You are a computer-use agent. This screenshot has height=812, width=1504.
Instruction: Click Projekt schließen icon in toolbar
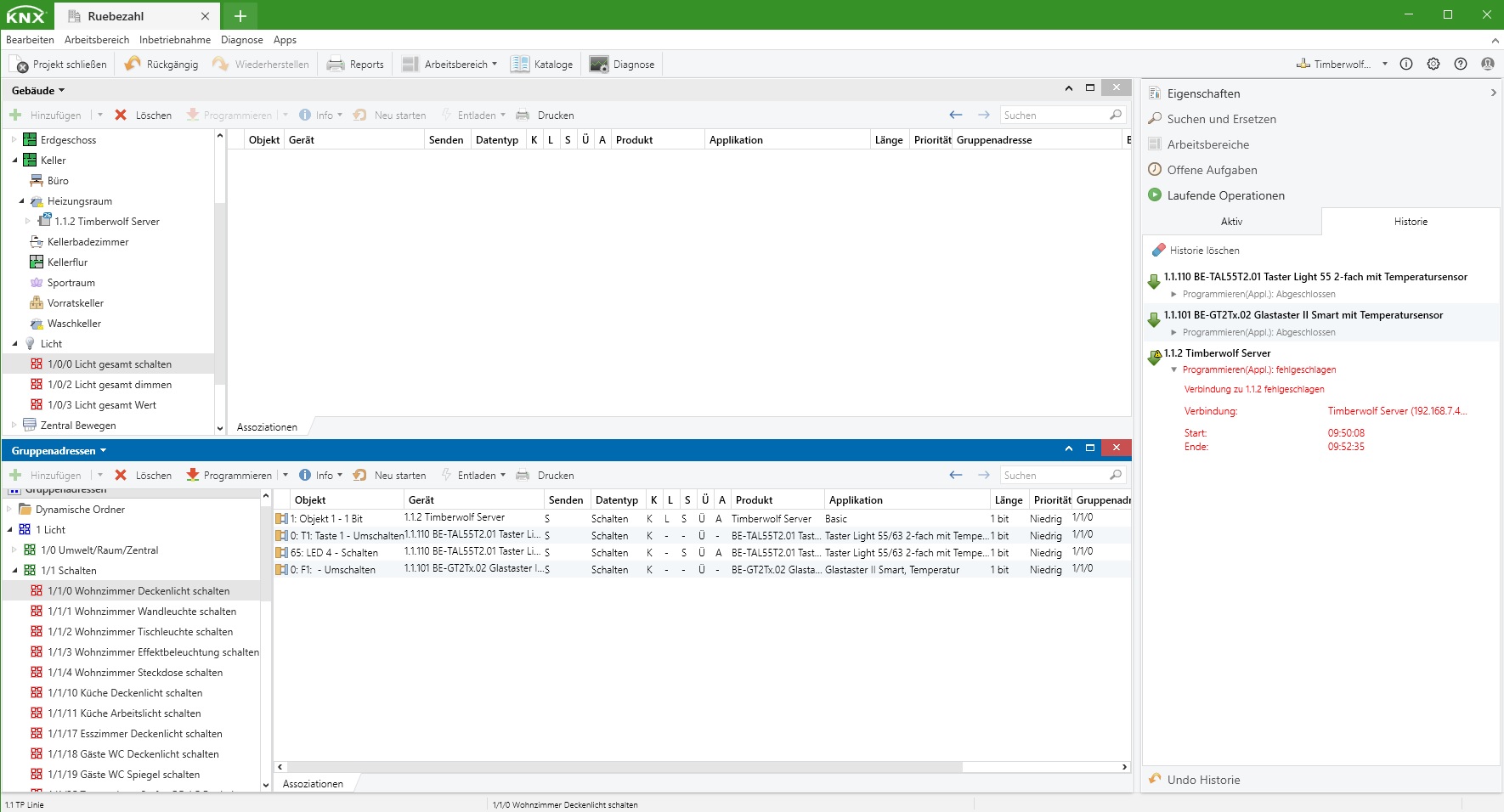[x=19, y=65]
